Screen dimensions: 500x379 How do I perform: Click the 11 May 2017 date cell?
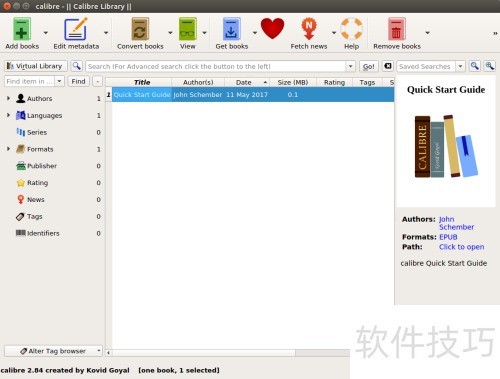tap(247, 94)
